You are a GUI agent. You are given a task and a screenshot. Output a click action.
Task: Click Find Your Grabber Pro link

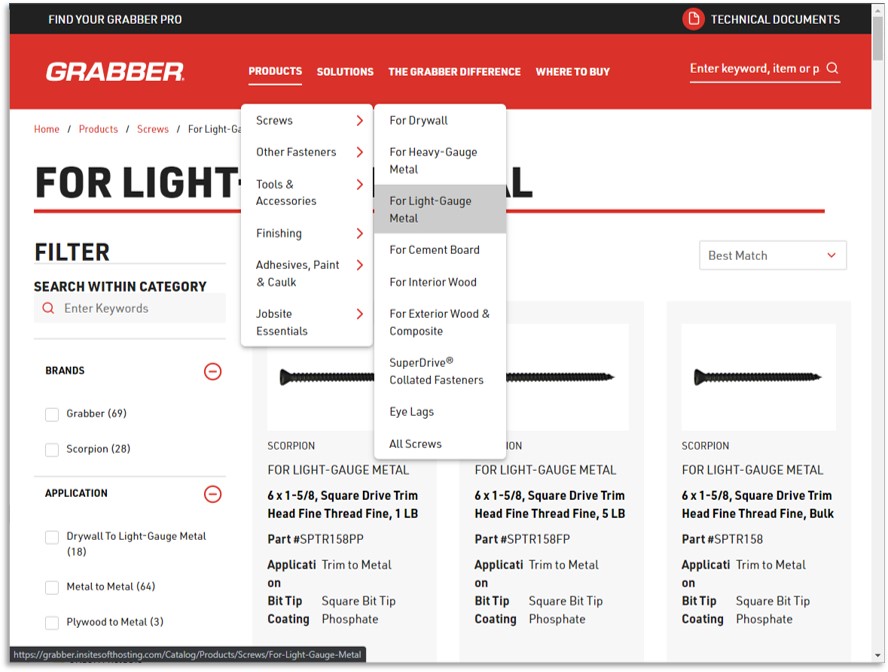pyautogui.click(x=115, y=19)
